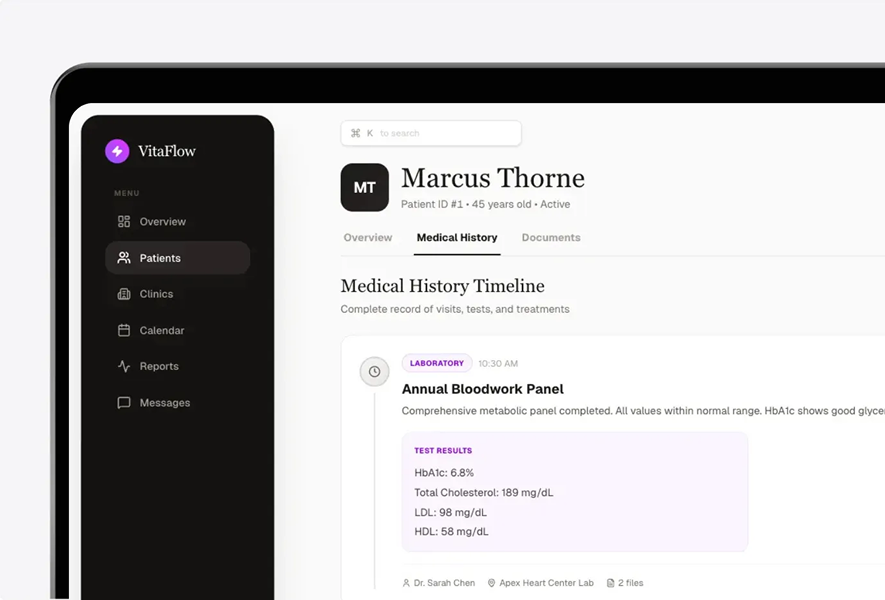The width and height of the screenshot is (885, 600).
Task: Switch to the patient Overview tab
Action: [x=368, y=238]
